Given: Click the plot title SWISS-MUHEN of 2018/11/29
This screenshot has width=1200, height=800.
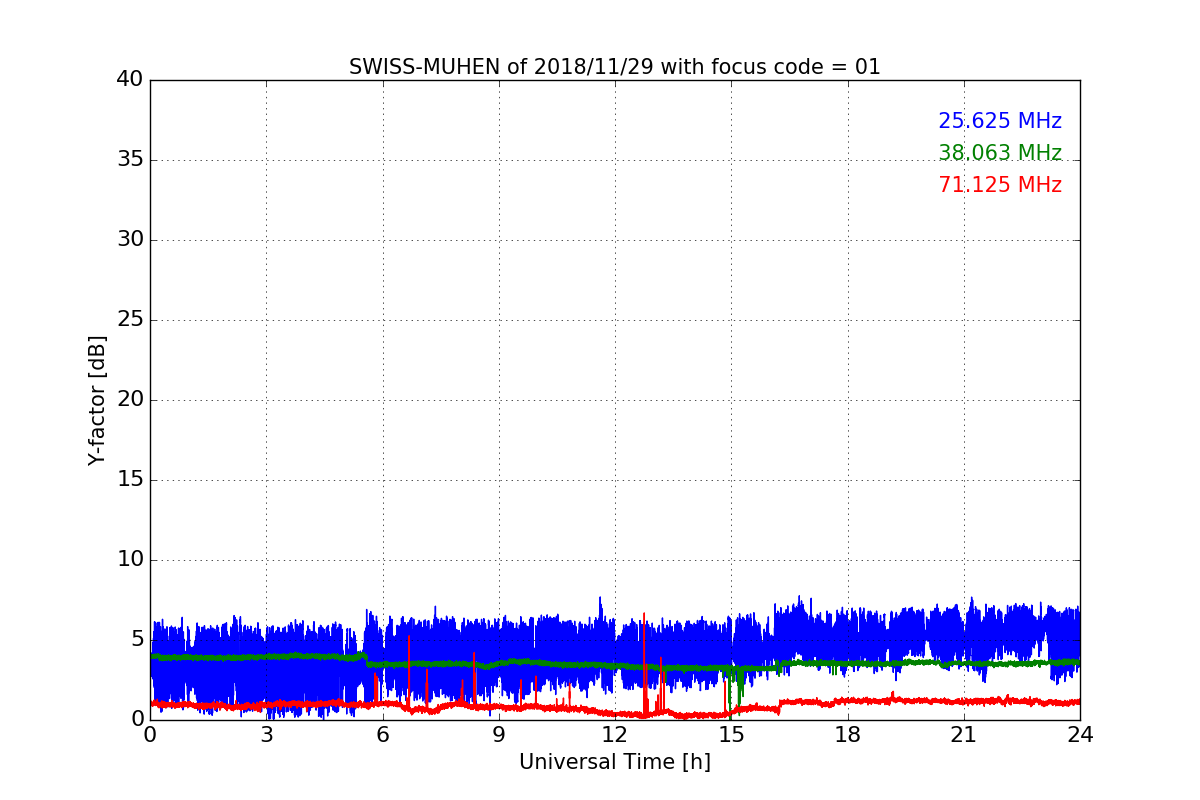Looking at the screenshot, I should click(x=615, y=67).
